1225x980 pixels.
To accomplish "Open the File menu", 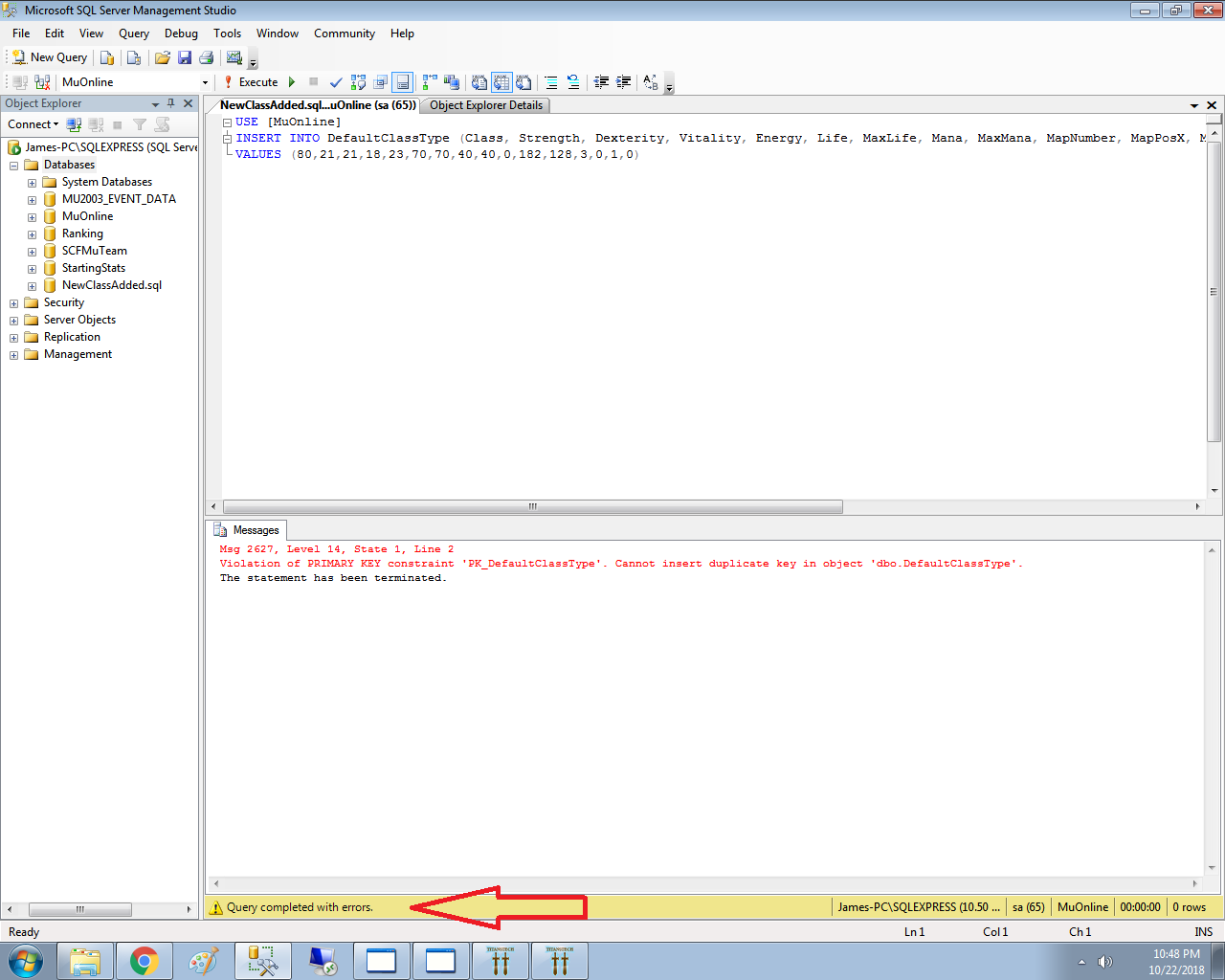I will click(x=21, y=33).
